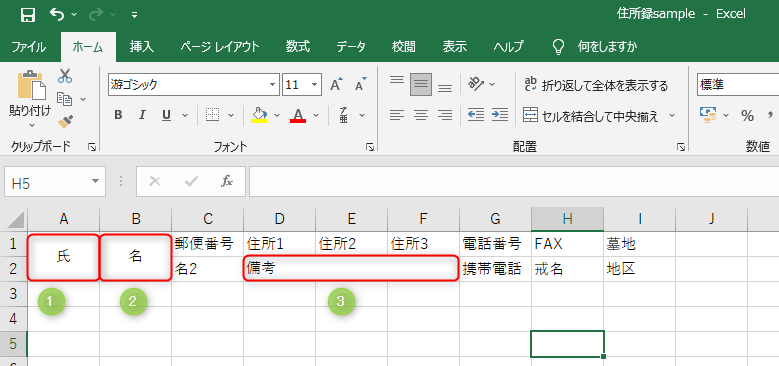The image size is (779, 366).
Task: Toggle Underline formatting
Action: [166, 115]
